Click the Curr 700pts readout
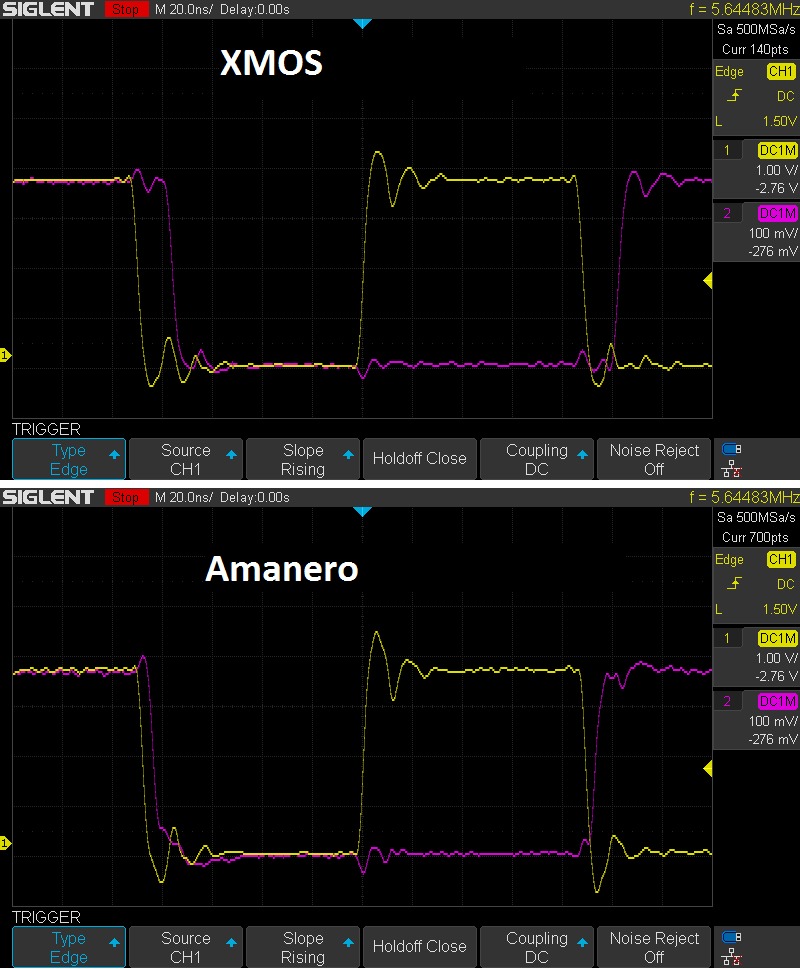This screenshot has height=969, width=800. tap(755, 537)
